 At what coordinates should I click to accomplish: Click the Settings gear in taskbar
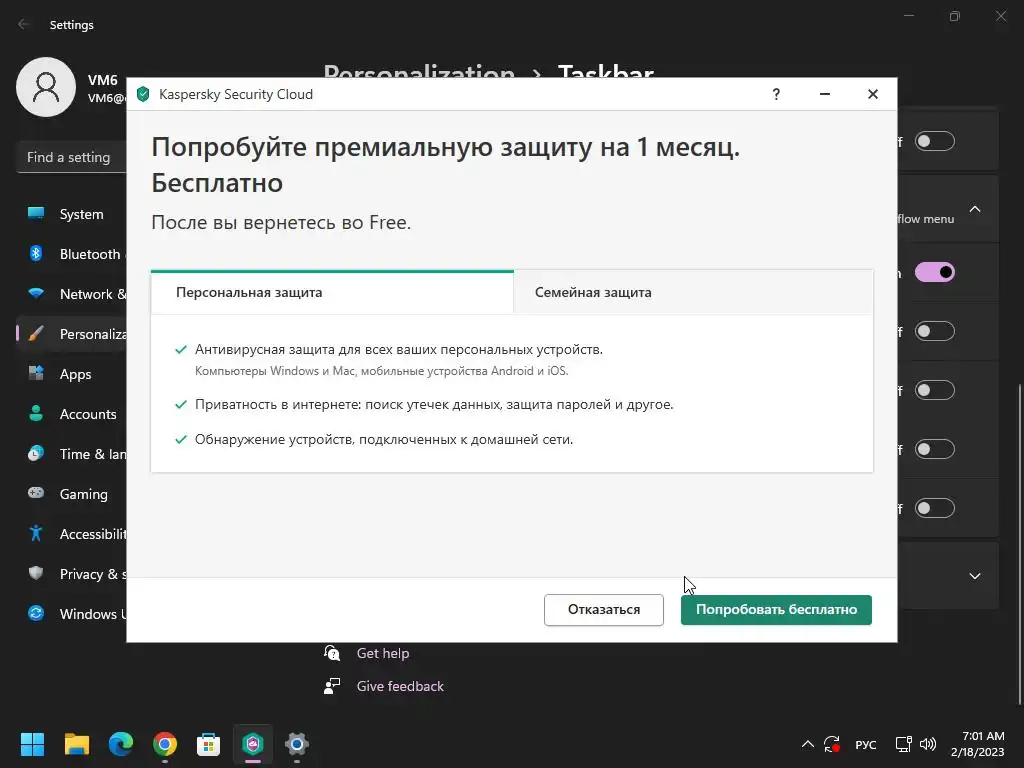click(296, 744)
